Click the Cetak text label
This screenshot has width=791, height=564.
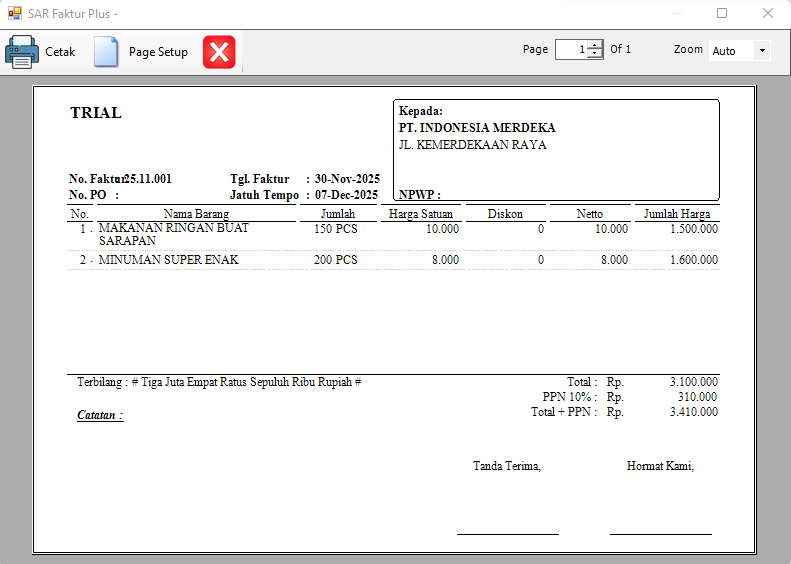click(60, 52)
